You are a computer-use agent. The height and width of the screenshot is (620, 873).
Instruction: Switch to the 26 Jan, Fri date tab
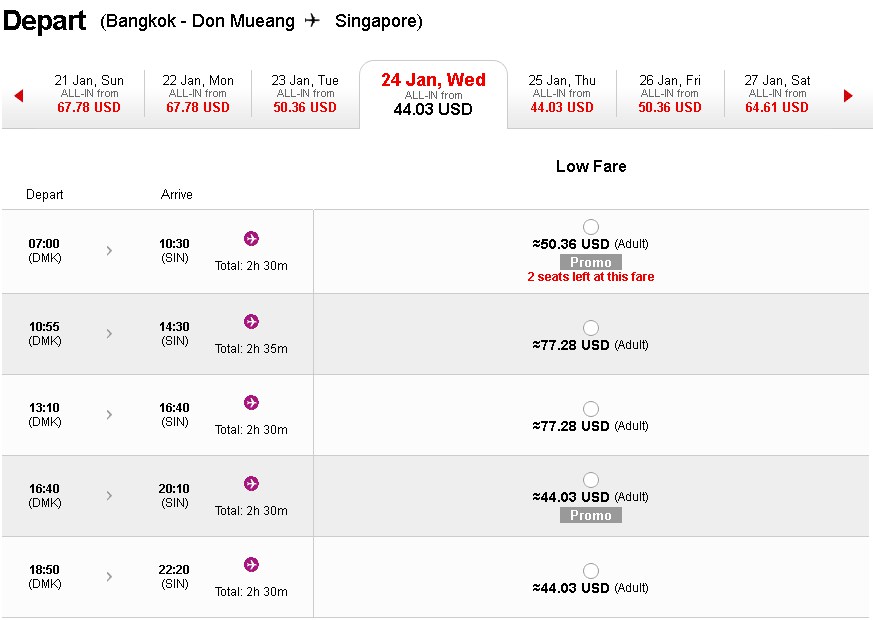click(670, 94)
